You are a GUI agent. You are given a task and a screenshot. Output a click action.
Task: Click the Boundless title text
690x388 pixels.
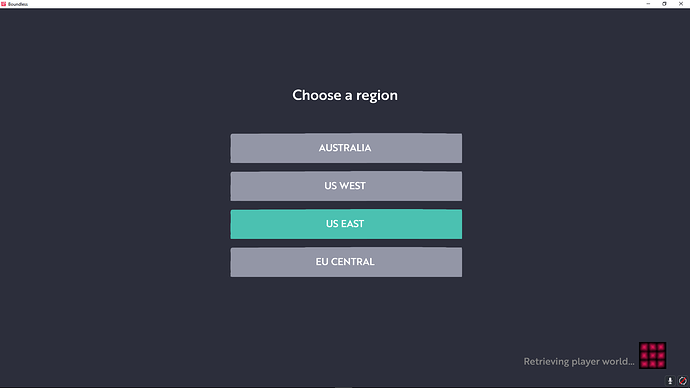click(18, 4)
